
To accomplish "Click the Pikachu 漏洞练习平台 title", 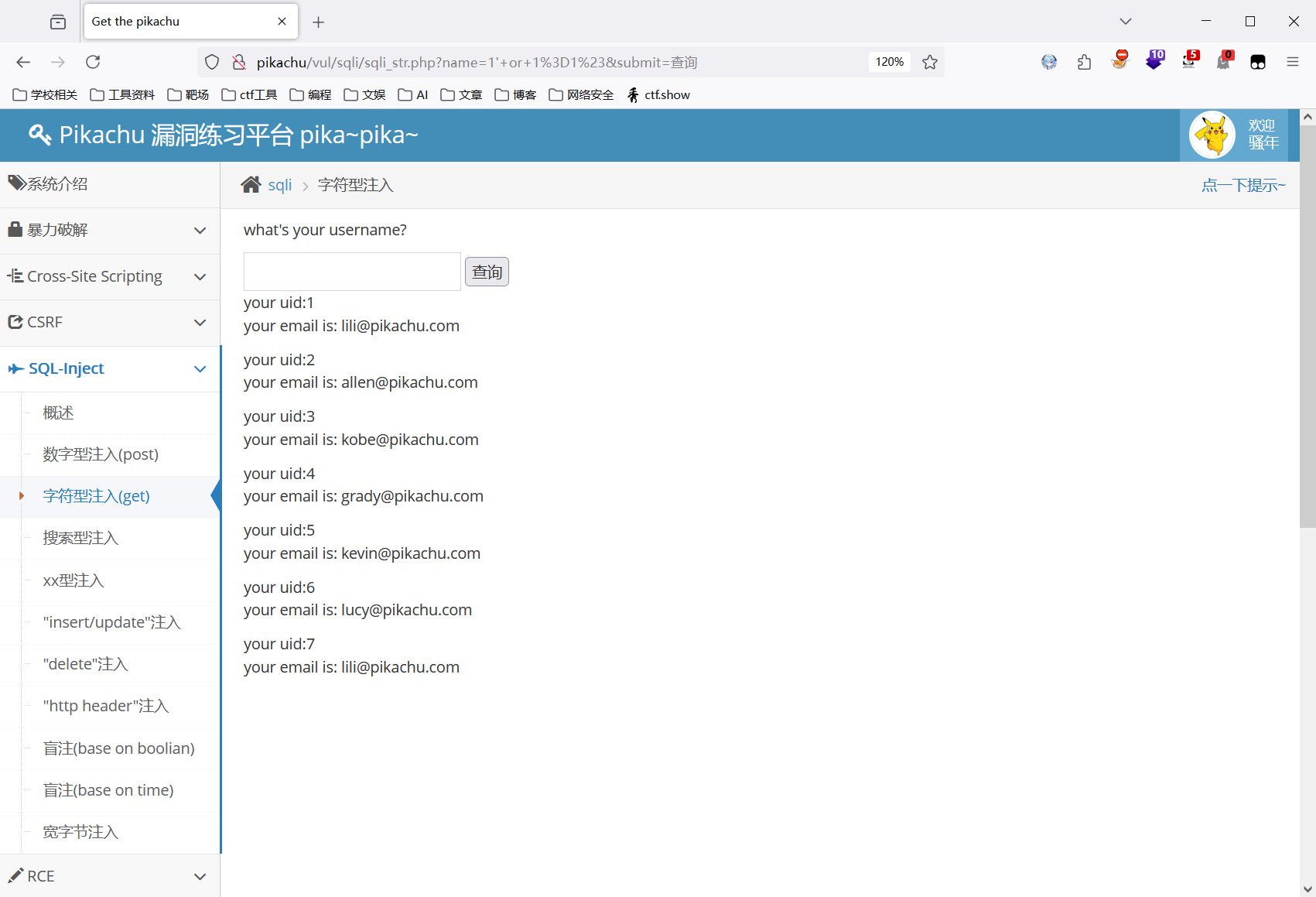I will 238,135.
